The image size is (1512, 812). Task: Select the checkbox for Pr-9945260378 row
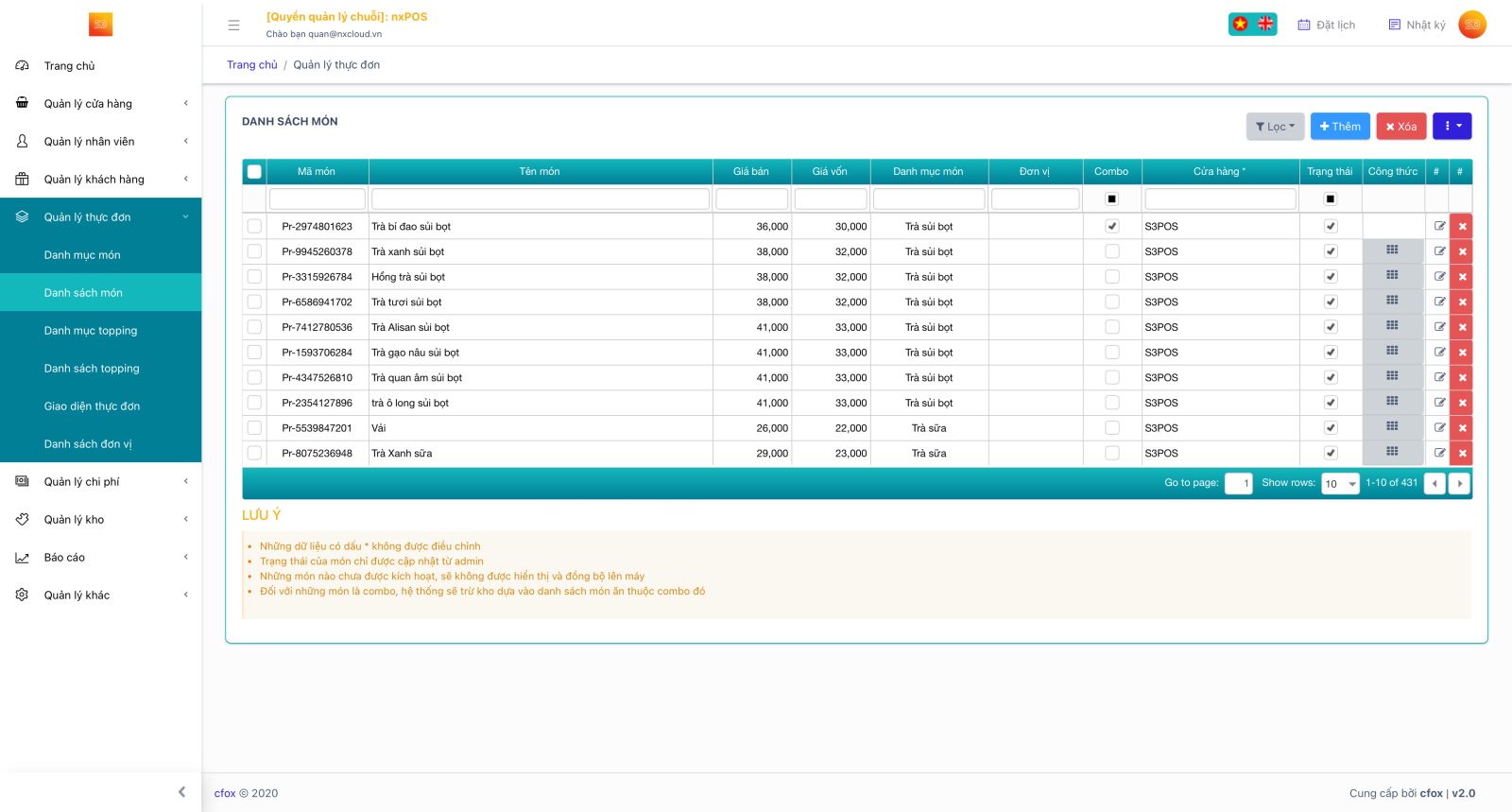pos(254,251)
